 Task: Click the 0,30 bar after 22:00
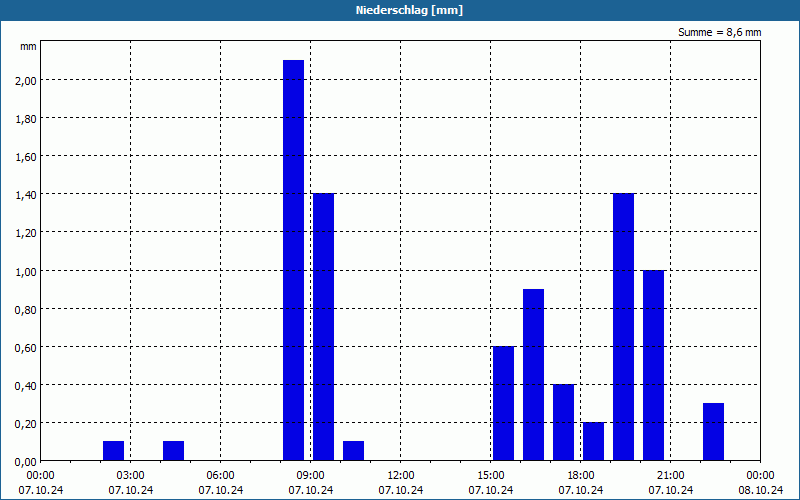tap(714, 432)
